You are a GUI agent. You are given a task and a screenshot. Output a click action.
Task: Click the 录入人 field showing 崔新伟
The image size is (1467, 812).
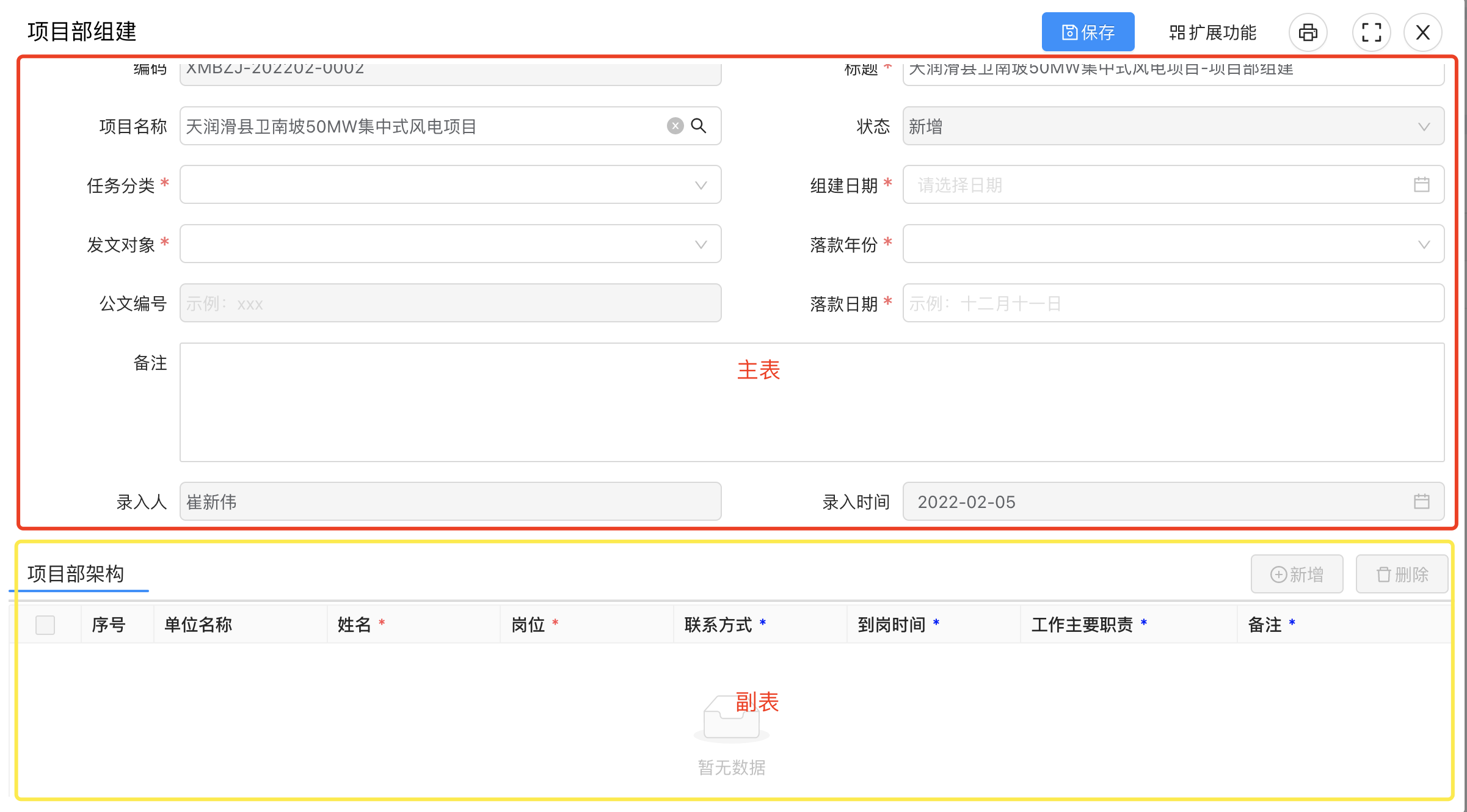tap(450, 501)
